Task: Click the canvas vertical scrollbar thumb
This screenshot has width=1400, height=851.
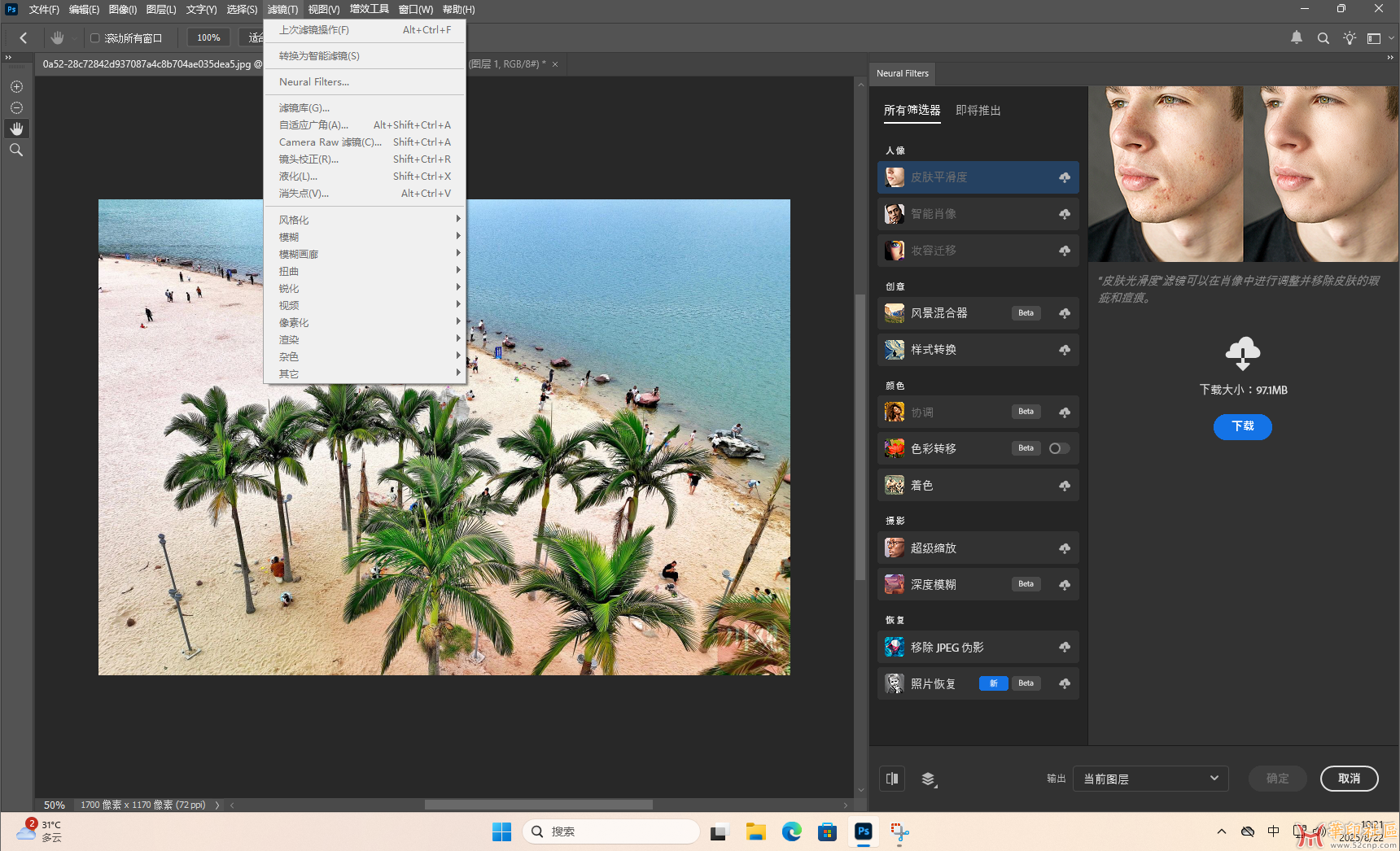Action: pyautogui.click(x=860, y=436)
